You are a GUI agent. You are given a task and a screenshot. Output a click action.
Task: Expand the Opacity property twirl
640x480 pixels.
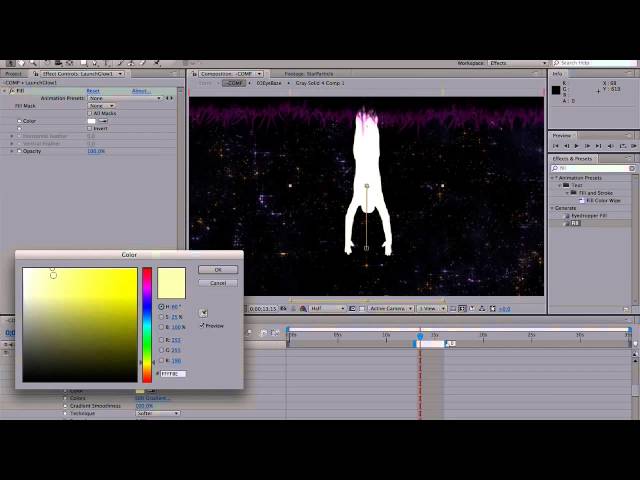[12, 151]
